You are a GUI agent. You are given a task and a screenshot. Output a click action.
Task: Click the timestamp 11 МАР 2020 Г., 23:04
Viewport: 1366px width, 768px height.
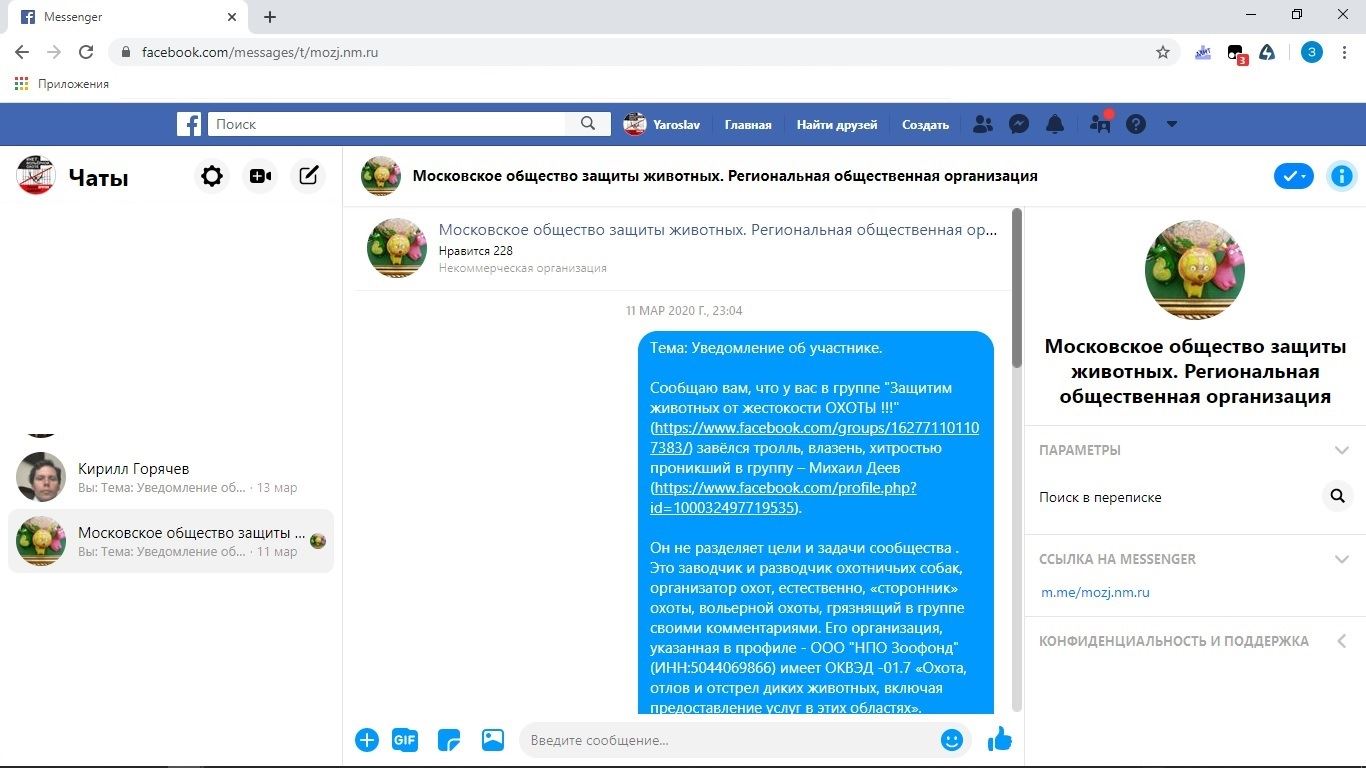(x=684, y=311)
